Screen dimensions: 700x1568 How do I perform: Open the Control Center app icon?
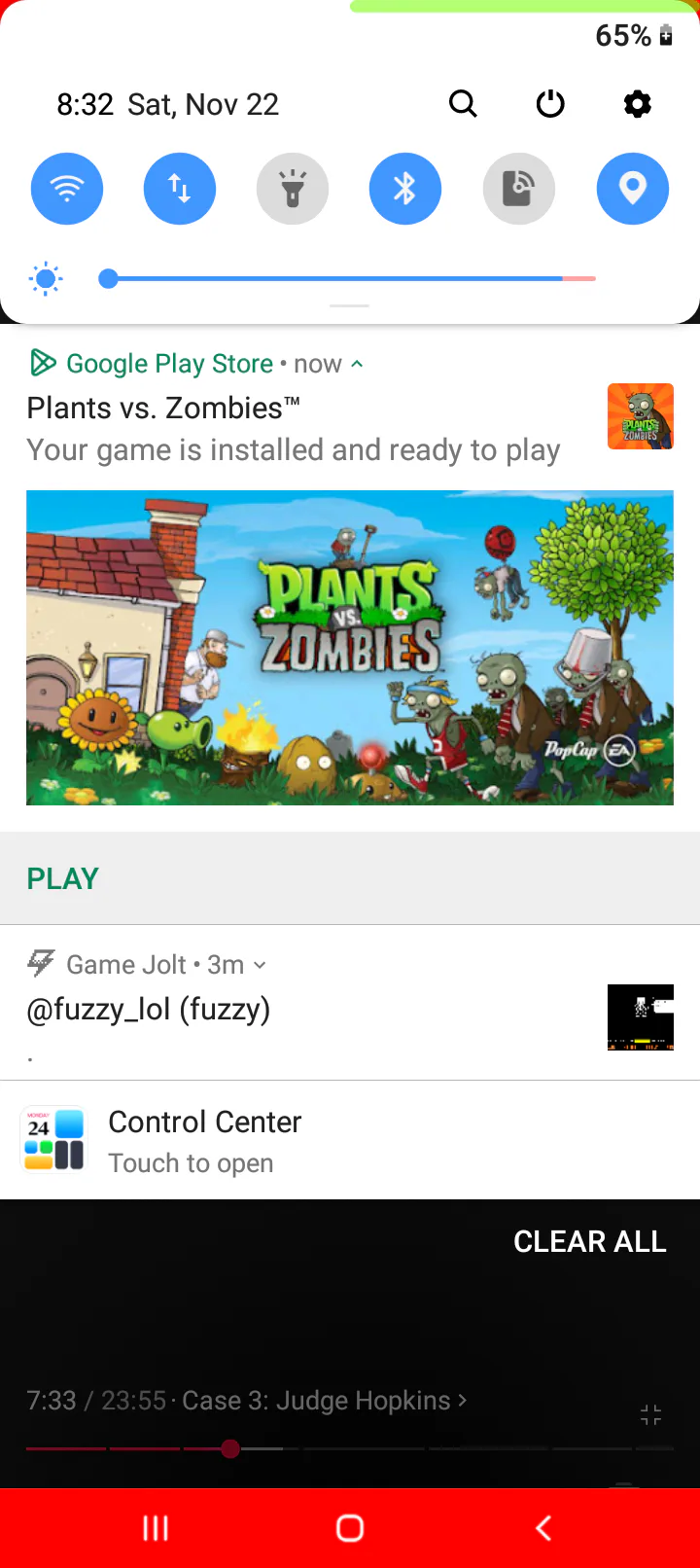[54, 1140]
